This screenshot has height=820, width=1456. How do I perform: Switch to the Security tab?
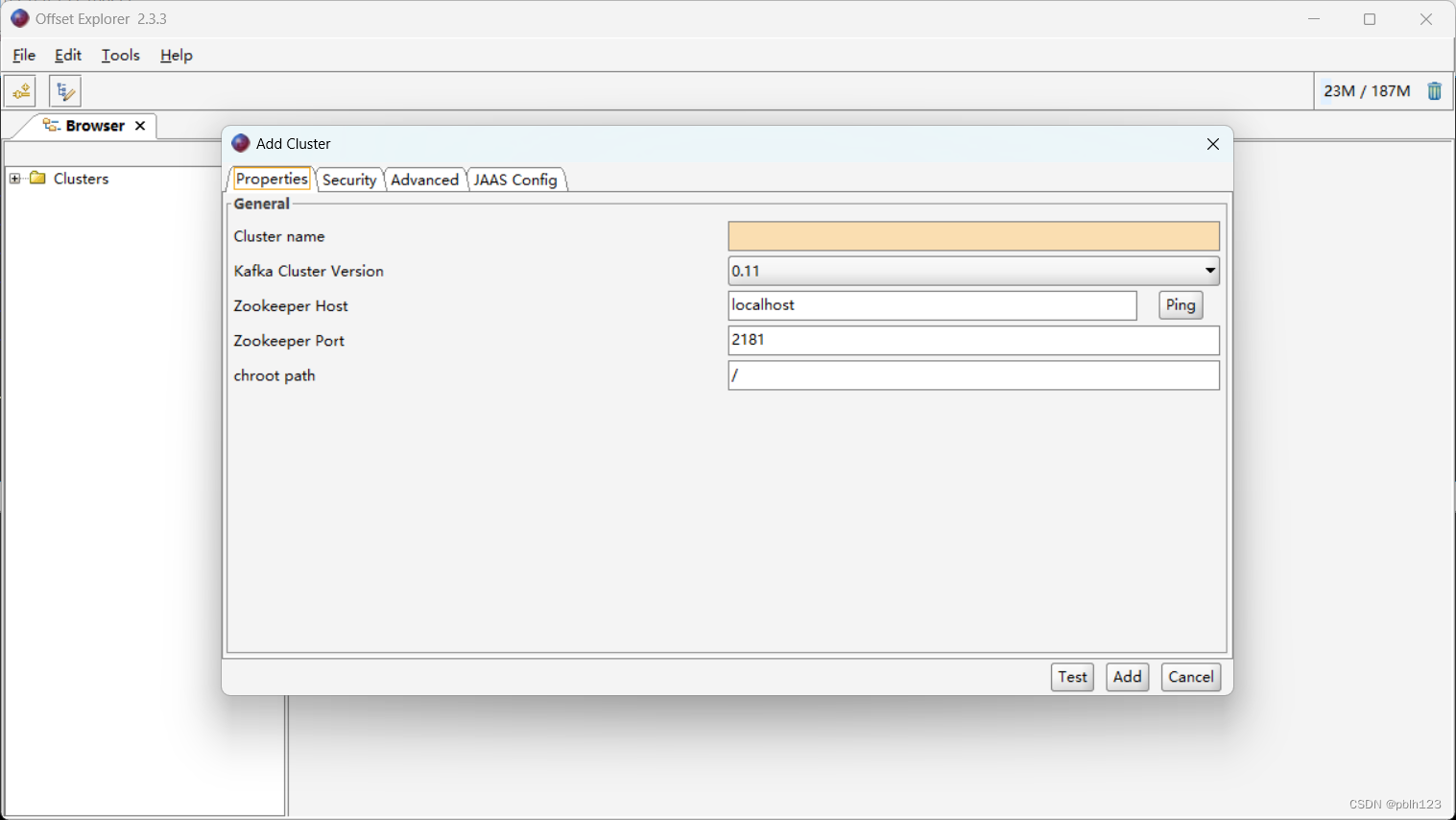[x=349, y=180]
